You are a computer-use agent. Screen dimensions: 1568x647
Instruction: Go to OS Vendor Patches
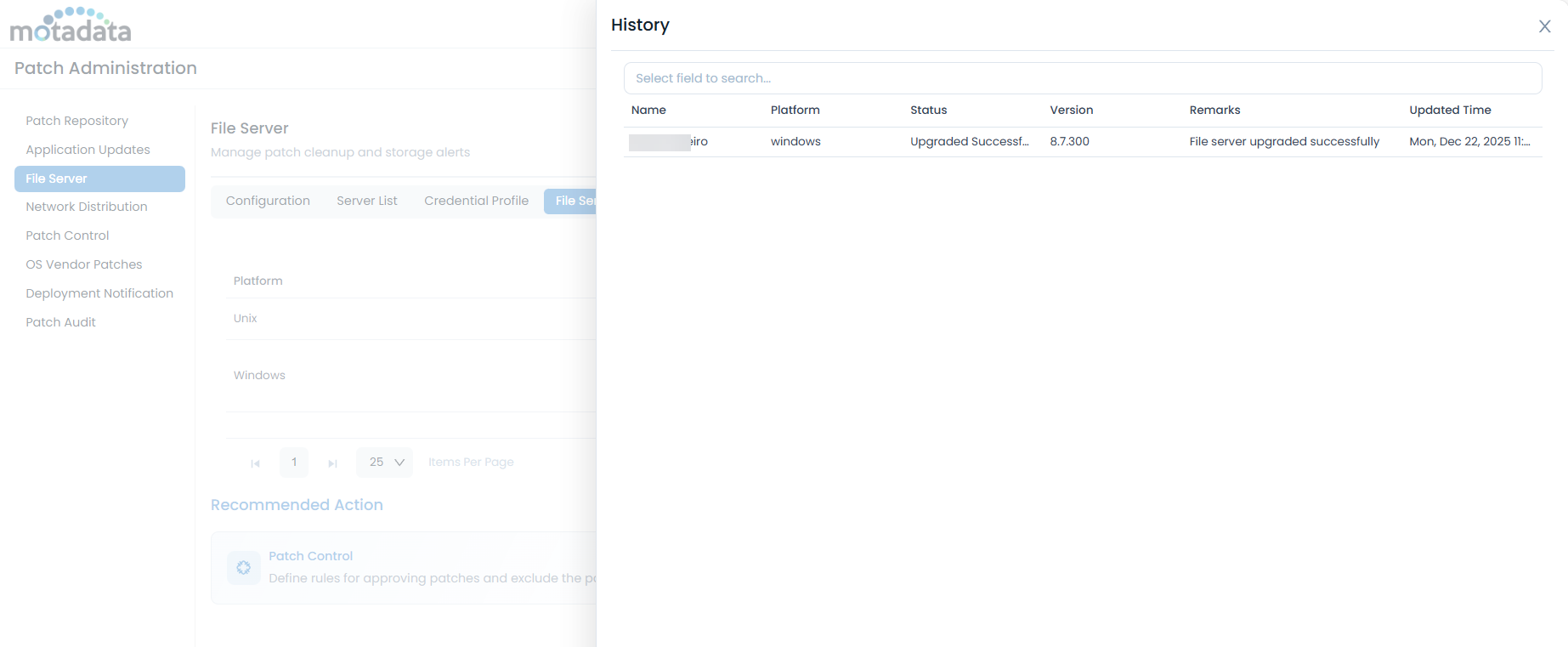click(83, 264)
